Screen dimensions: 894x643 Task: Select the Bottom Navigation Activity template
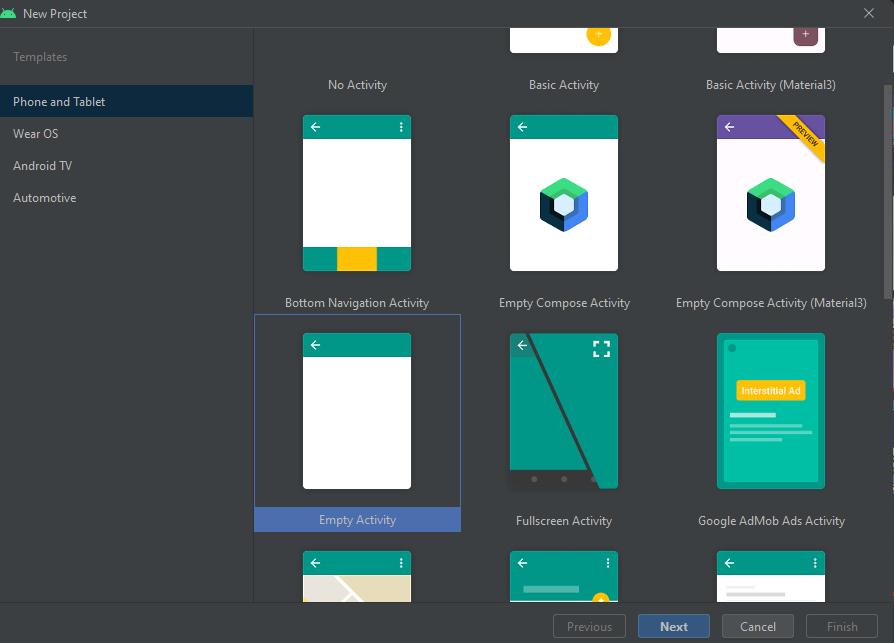click(357, 193)
